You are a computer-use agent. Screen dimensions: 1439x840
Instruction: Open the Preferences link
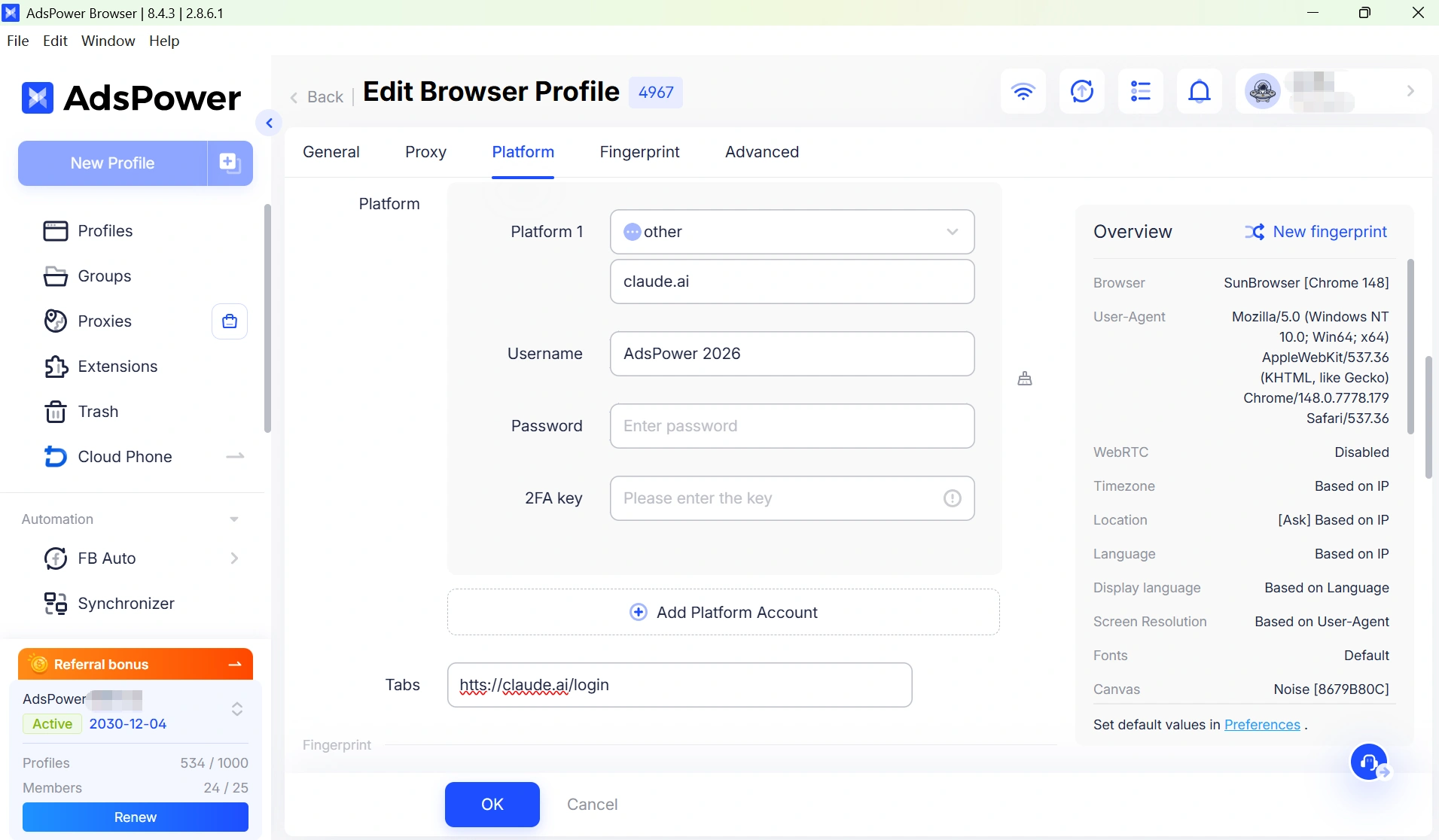1262,725
